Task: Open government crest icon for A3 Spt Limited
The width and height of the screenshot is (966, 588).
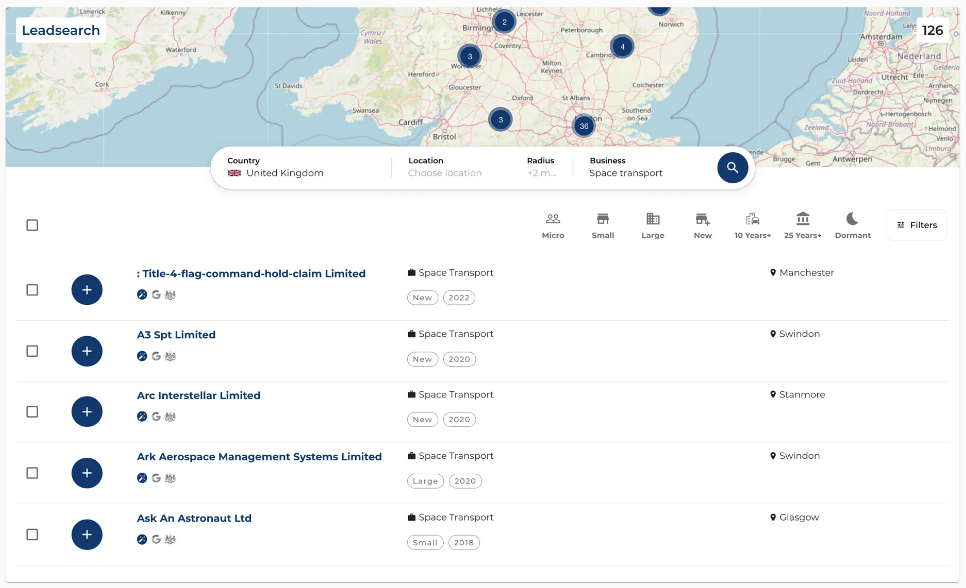Action: 171,356
